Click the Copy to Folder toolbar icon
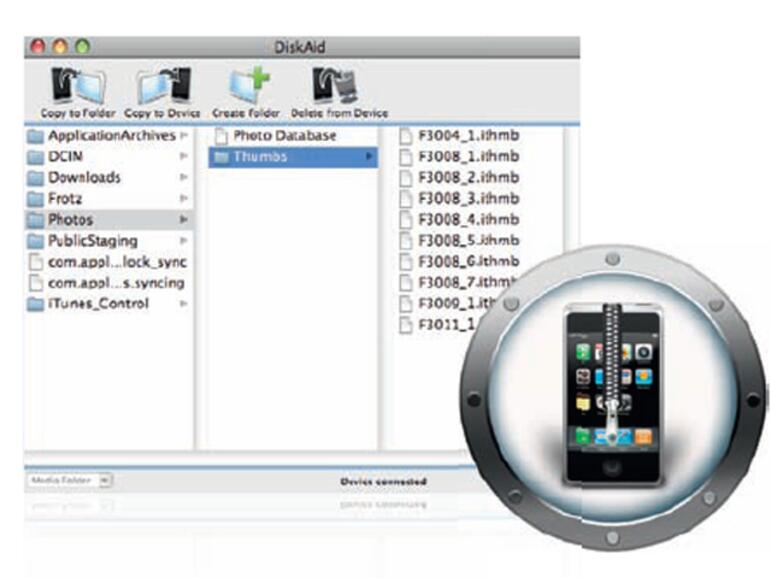This screenshot has width=770, height=578. [78, 85]
